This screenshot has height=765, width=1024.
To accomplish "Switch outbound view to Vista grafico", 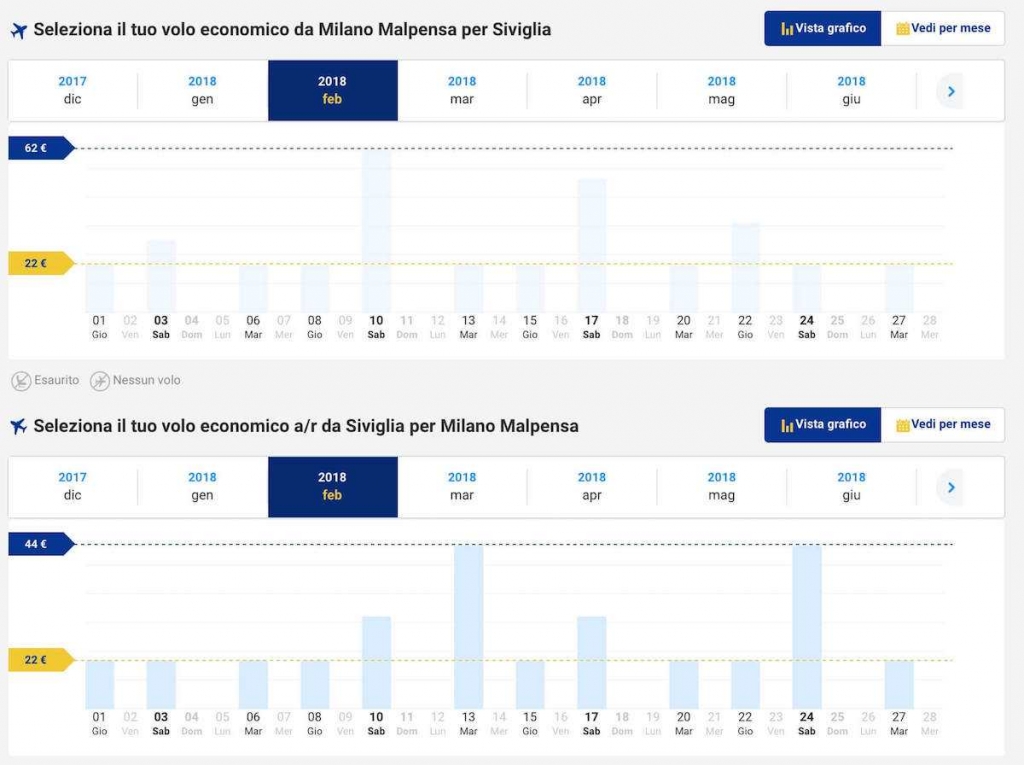I will (x=823, y=29).
